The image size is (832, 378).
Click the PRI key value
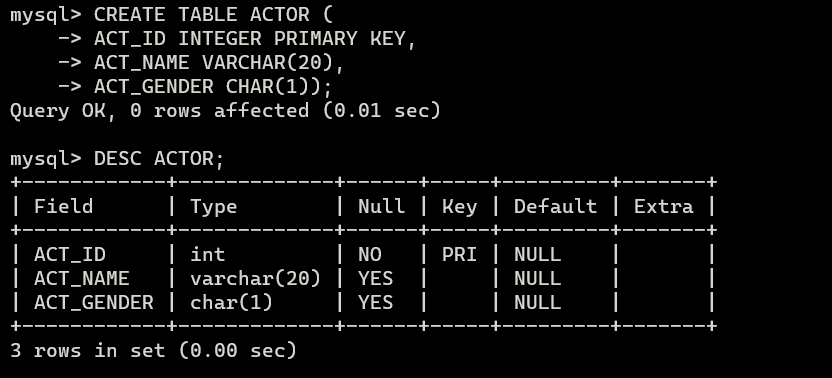pos(460,255)
